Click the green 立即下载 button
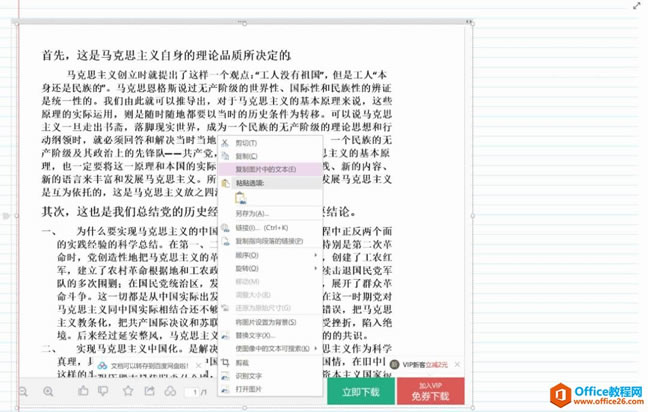648x412 pixels. pyautogui.click(x=361, y=392)
